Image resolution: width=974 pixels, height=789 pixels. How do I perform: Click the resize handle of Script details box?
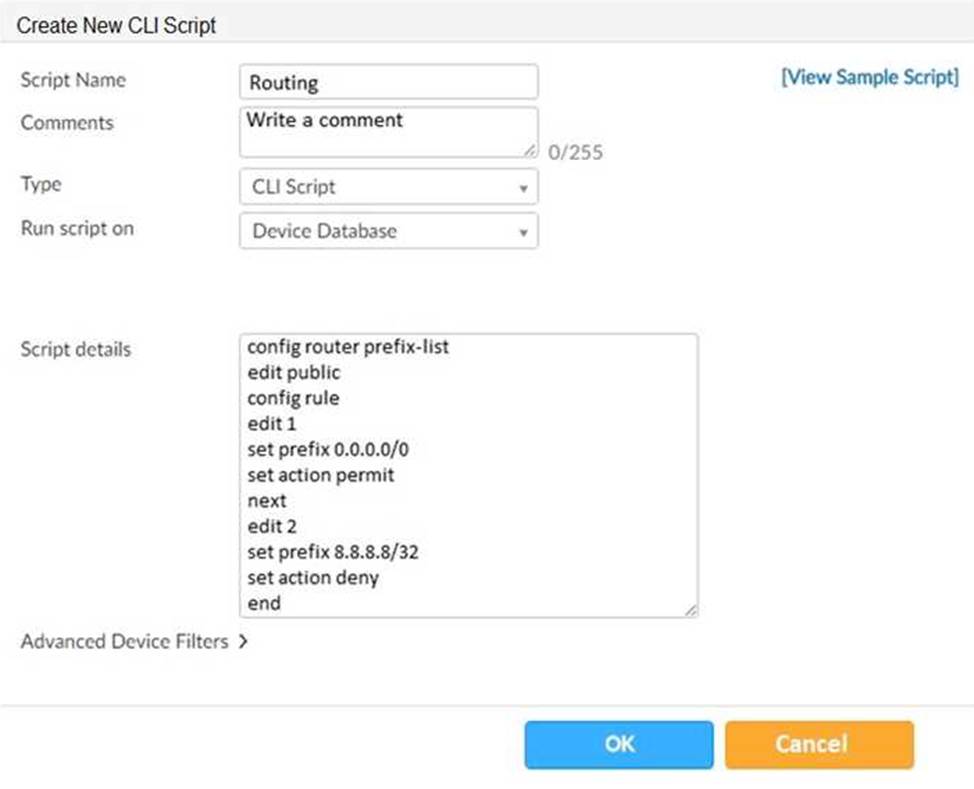(691, 610)
